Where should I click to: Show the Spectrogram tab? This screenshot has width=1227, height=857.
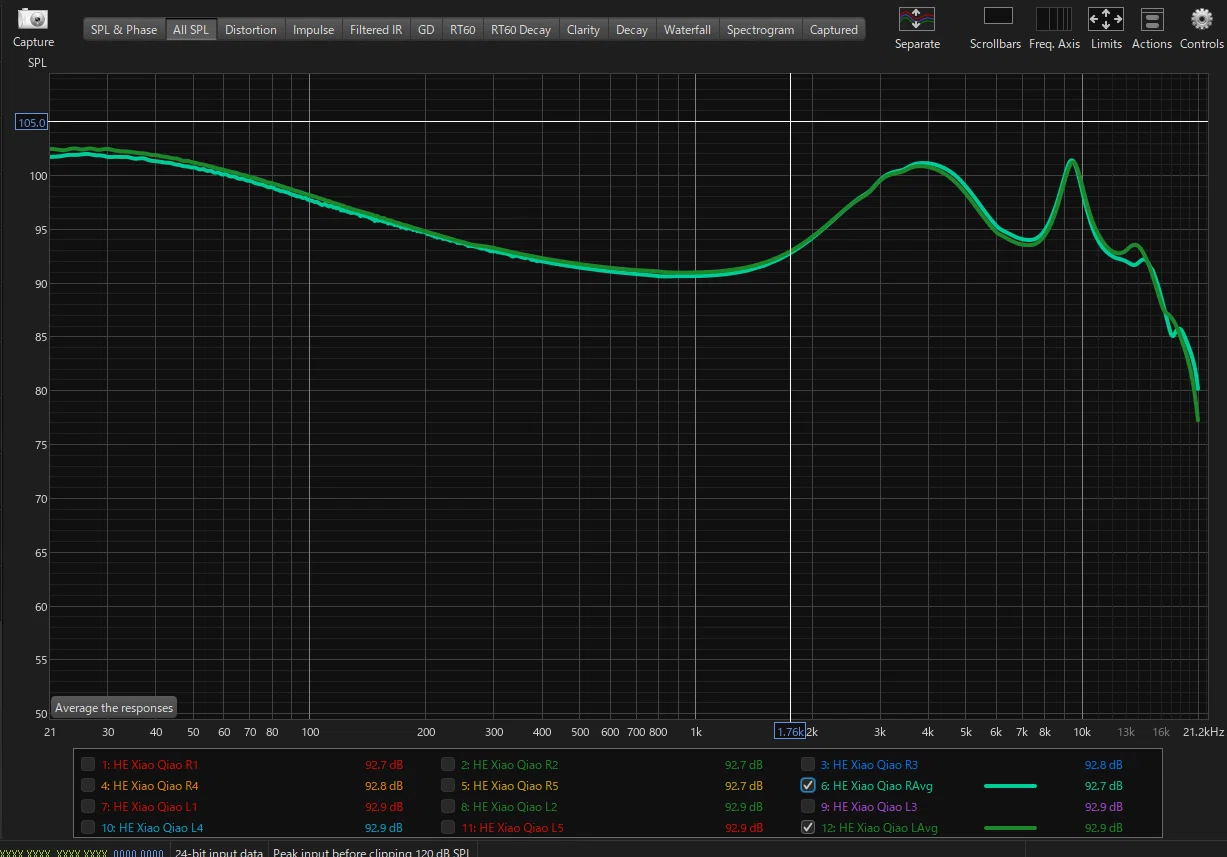761,30
